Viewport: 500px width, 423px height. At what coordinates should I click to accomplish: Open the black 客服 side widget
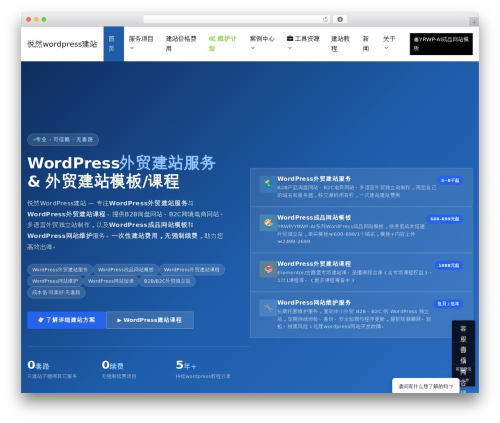pyautogui.click(x=463, y=353)
